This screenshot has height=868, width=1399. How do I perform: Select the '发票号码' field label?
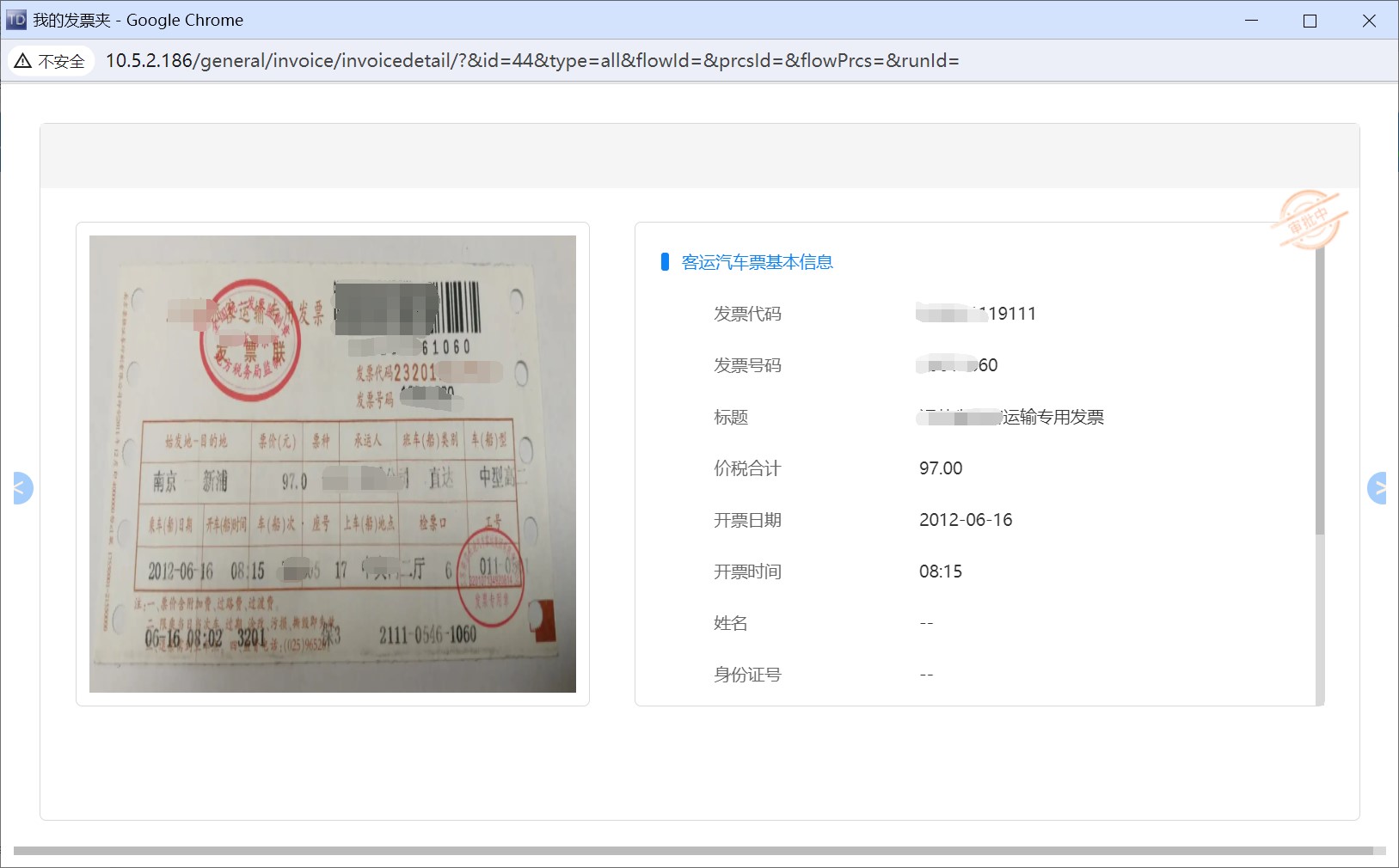click(x=747, y=365)
